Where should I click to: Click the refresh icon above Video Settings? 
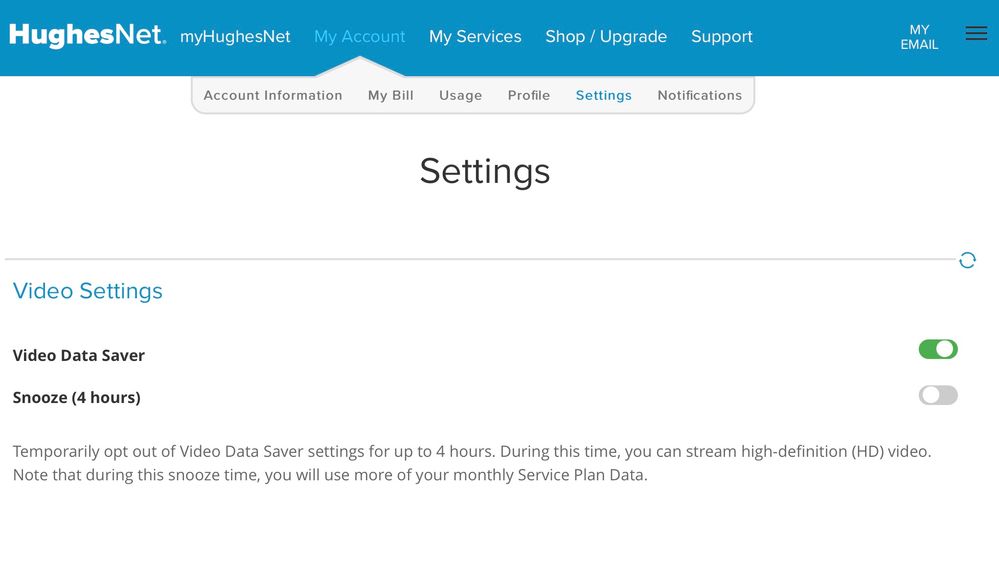tap(967, 260)
